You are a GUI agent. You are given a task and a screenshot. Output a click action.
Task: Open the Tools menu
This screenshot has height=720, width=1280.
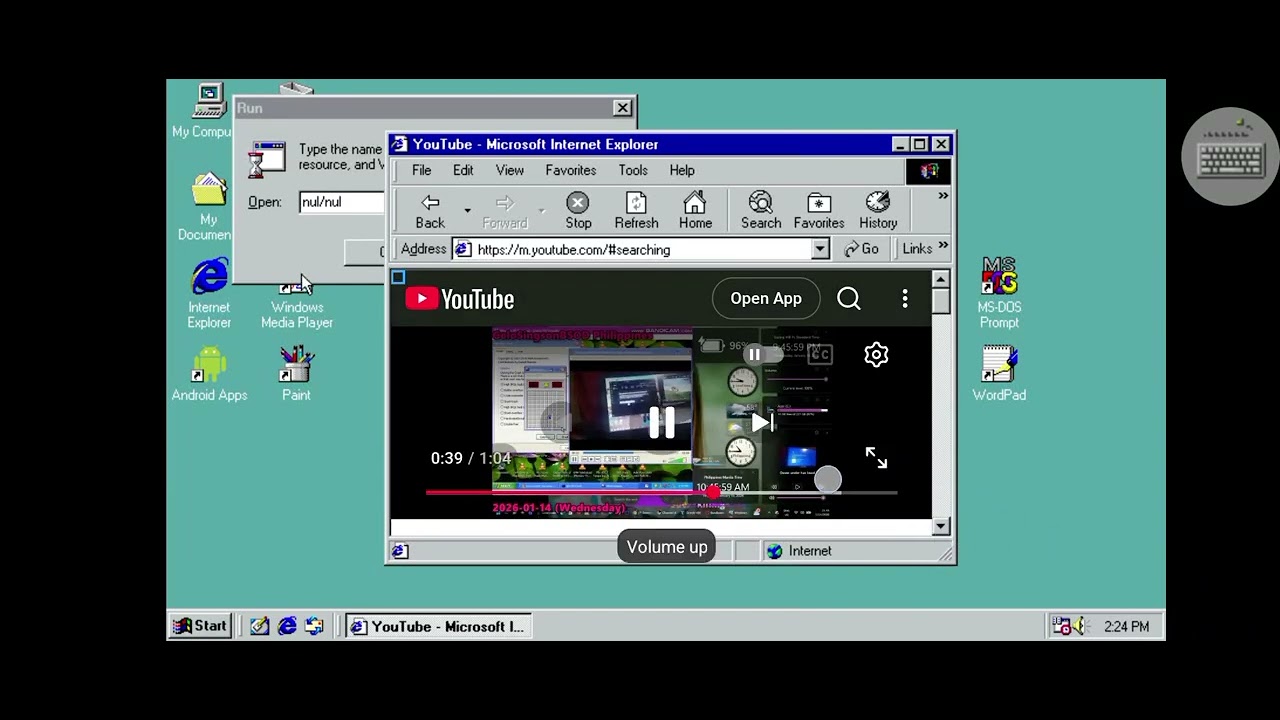click(x=633, y=171)
